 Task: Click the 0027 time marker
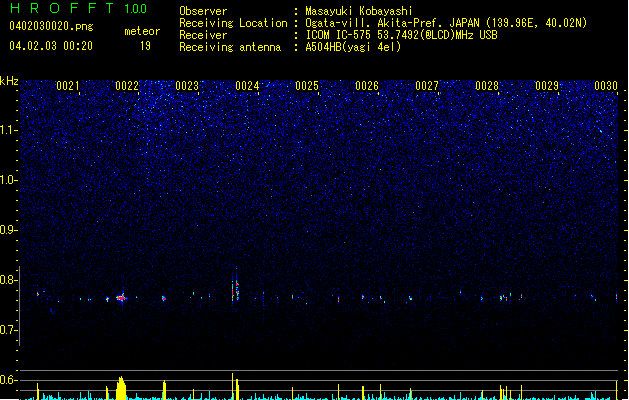pyautogui.click(x=427, y=86)
